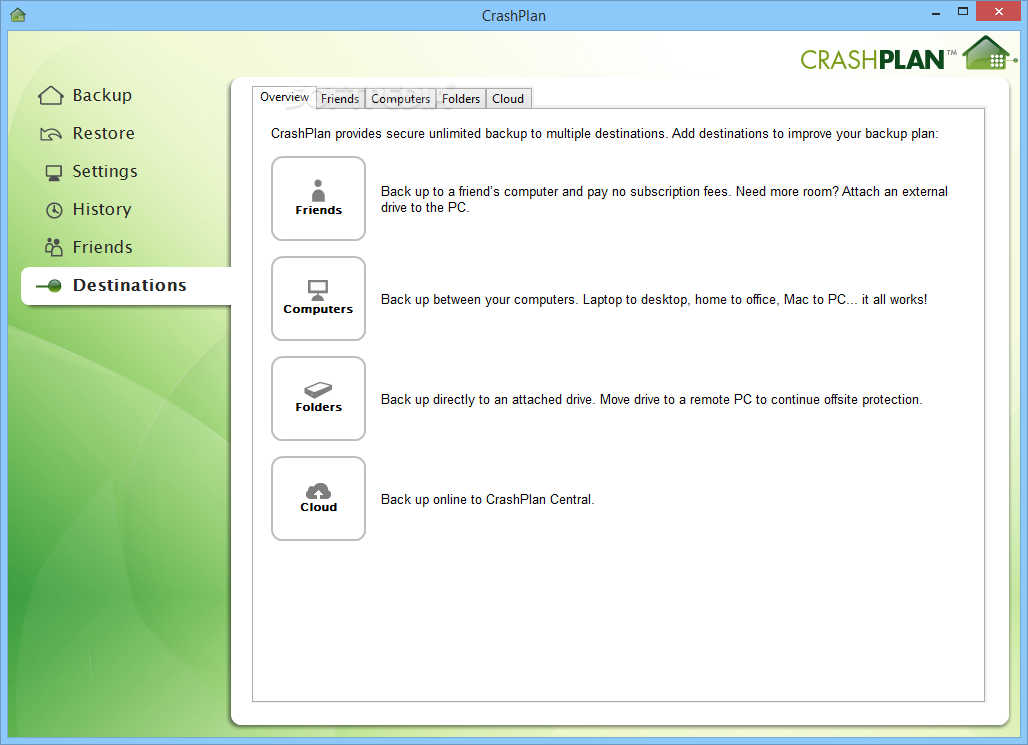View History label in the sidebar
The height and width of the screenshot is (745, 1028).
(102, 210)
